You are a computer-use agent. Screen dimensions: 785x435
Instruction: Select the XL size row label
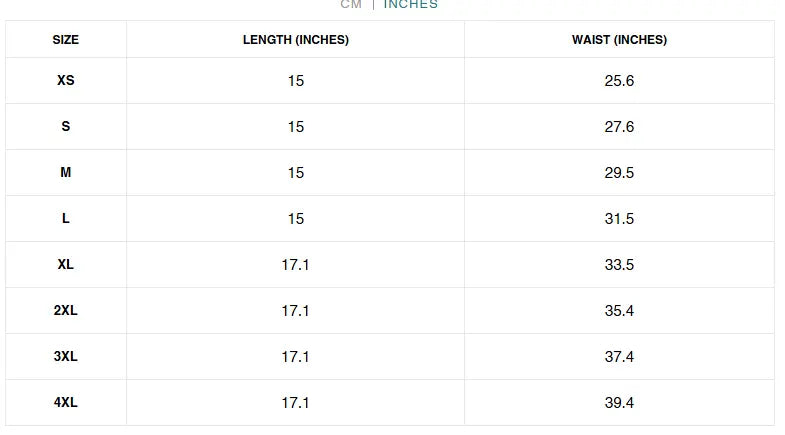click(66, 264)
